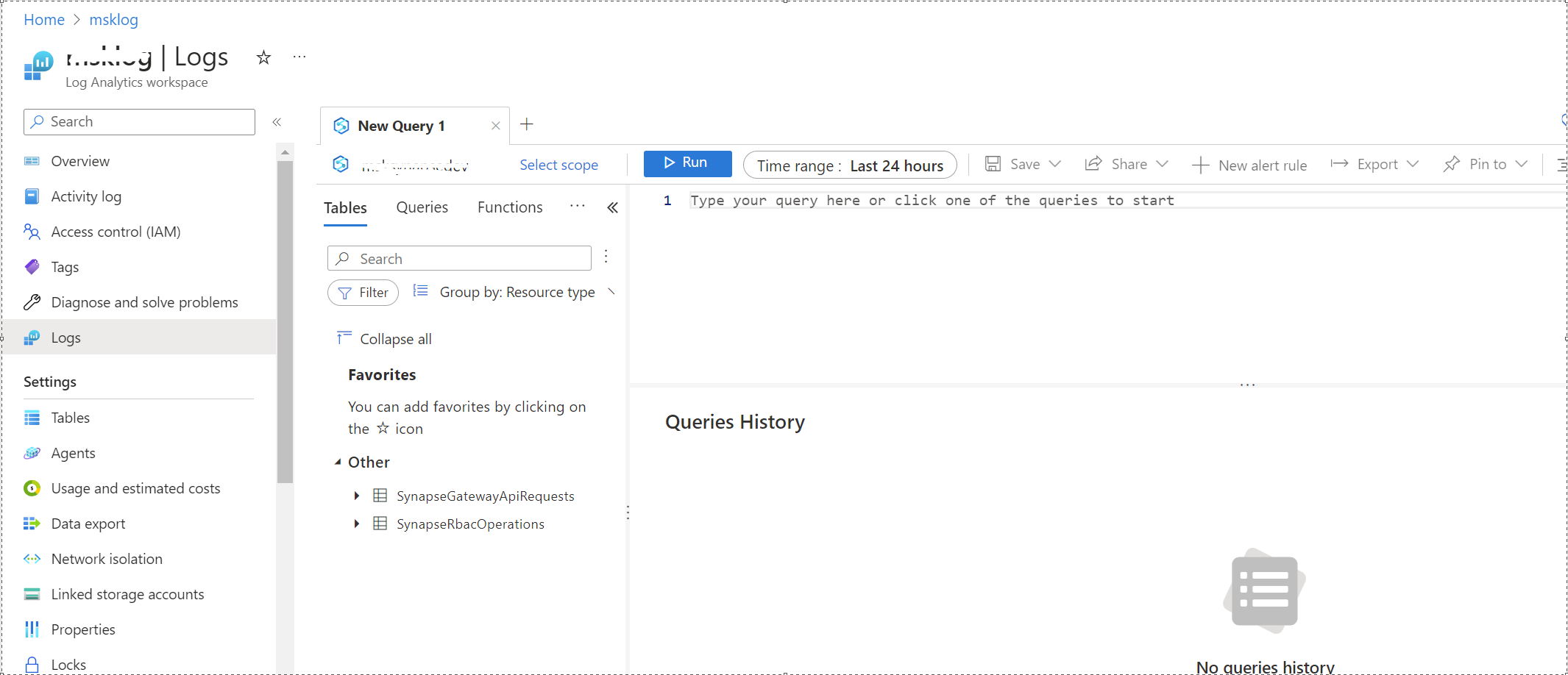Switch to the Tables tab
Viewport: 1568px width, 675px height.
(x=345, y=208)
